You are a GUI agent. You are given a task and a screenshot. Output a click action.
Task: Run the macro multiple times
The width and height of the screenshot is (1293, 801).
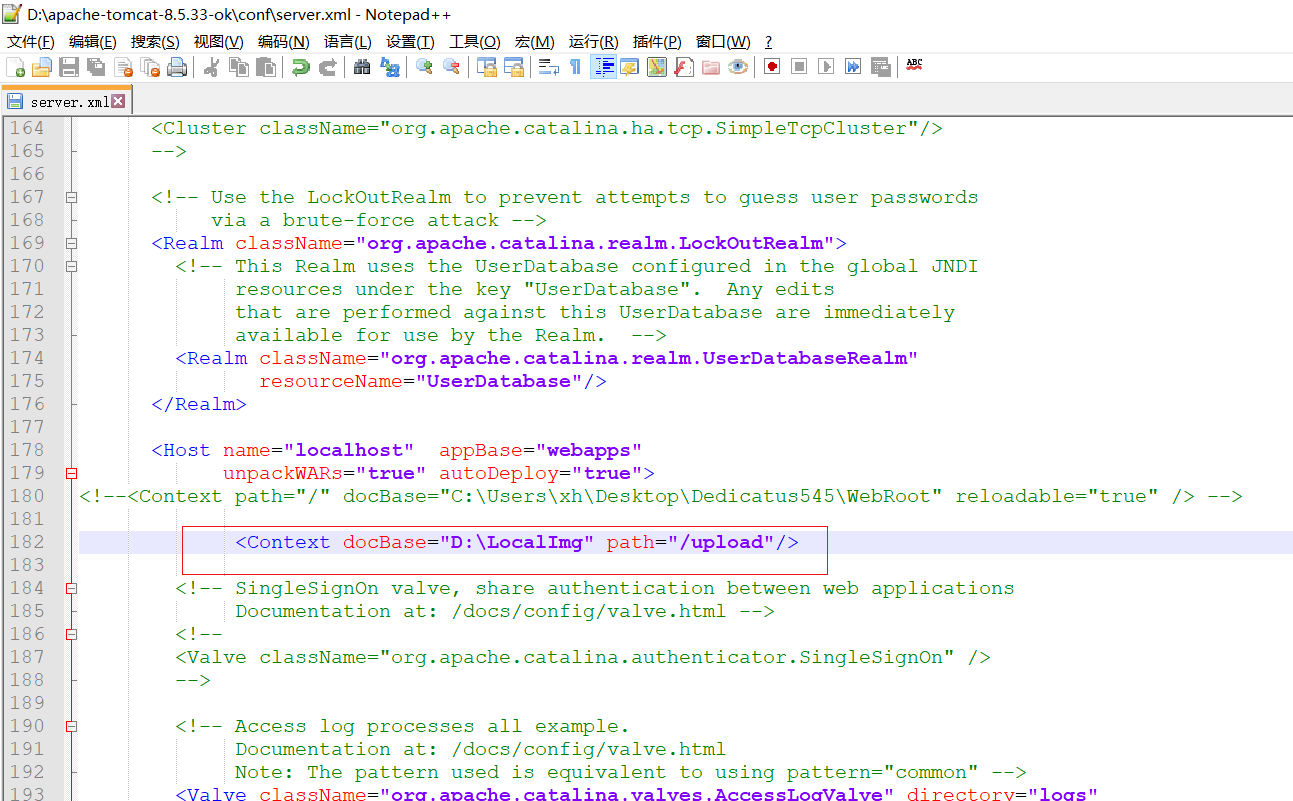(x=853, y=67)
